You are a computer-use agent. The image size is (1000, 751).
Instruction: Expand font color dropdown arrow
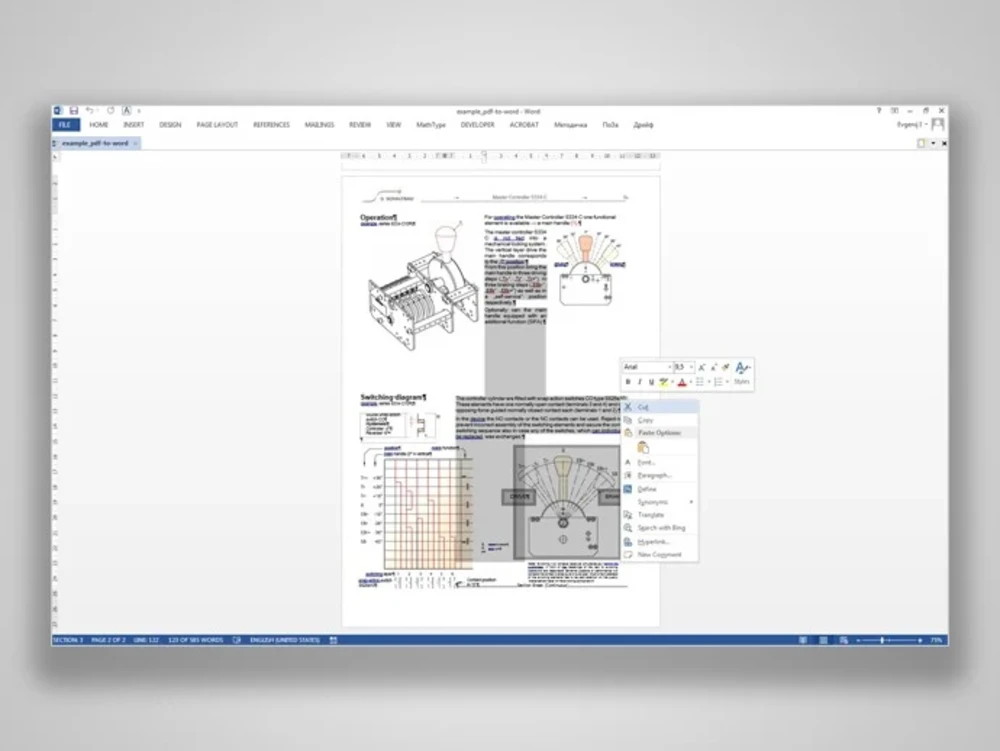[690, 382]
